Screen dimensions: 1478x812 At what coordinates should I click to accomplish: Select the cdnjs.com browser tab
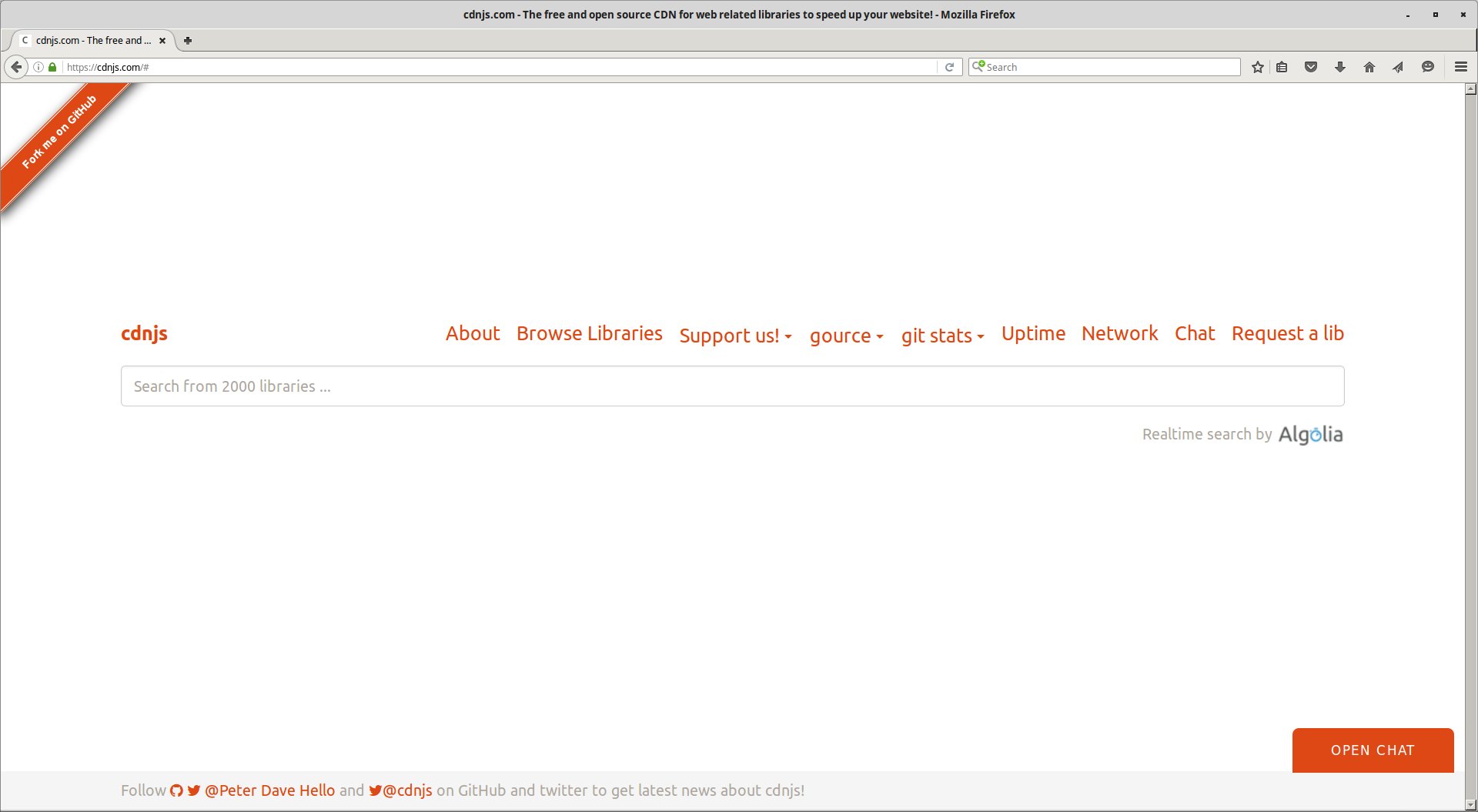92,41
